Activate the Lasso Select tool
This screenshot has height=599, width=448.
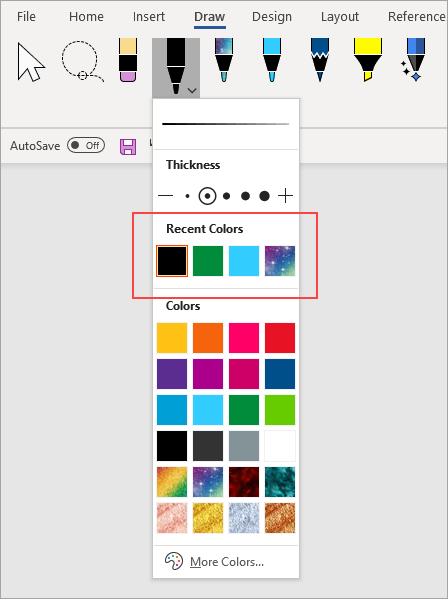[82, 62]
